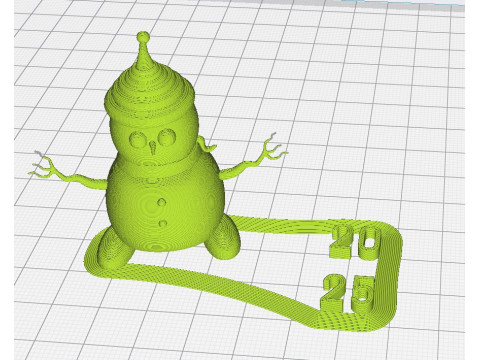The image size is (480, 360).
Task: Click the raised number 20
Action: pos(356,242)
